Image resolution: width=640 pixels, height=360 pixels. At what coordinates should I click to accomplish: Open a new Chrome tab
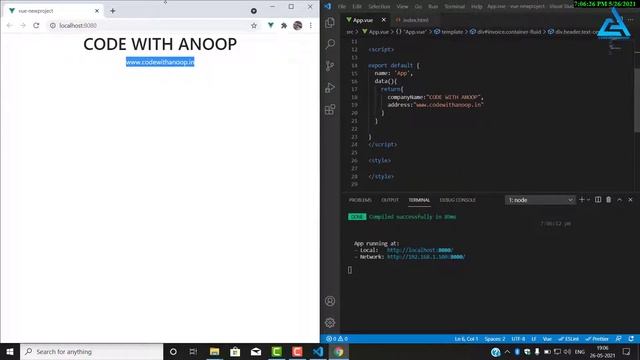tap(113, 11)
